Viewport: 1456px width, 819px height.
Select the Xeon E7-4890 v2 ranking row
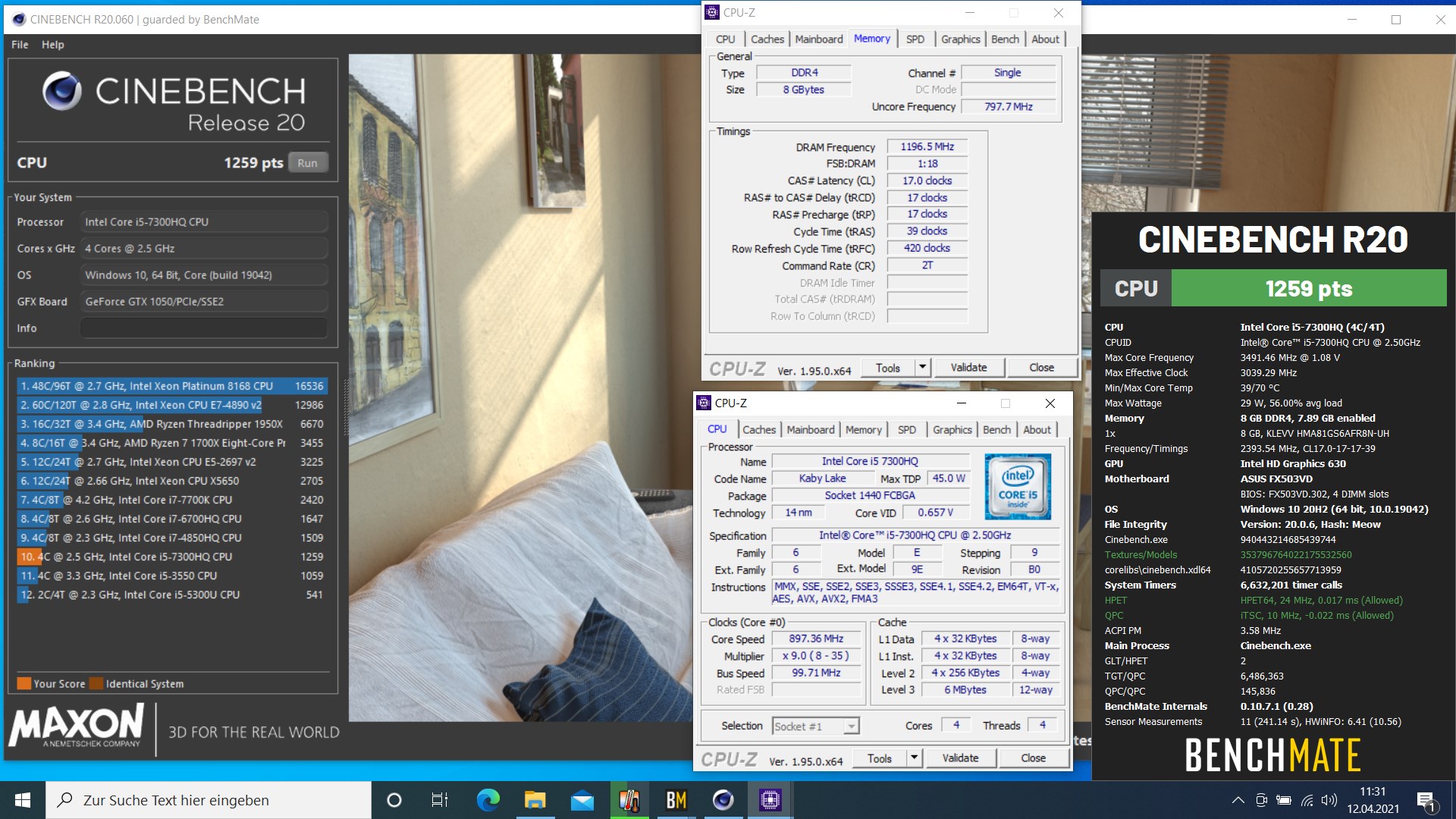172,405
